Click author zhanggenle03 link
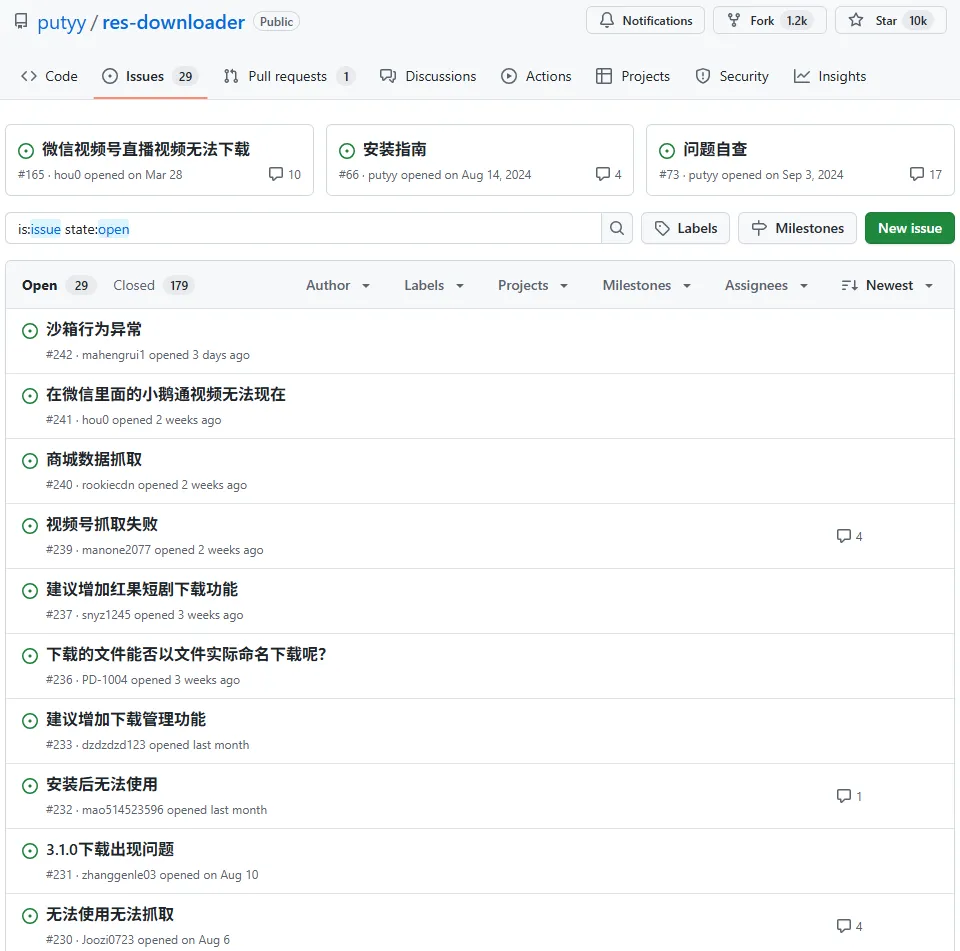This screenshot has height=951, width=960. (x=119, y=875)
